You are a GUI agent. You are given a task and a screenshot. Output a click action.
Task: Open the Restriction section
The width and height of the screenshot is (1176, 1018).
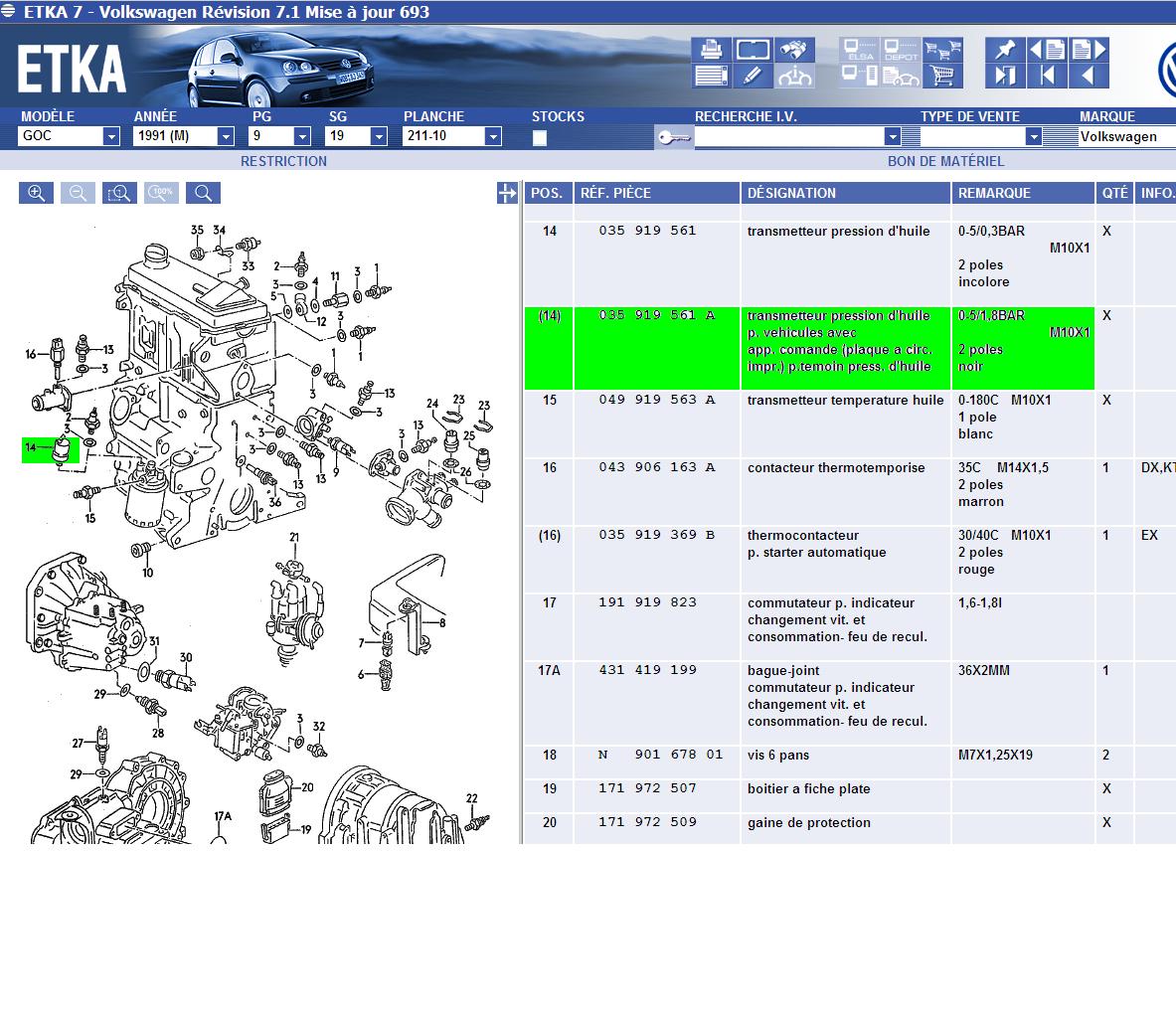283,161
